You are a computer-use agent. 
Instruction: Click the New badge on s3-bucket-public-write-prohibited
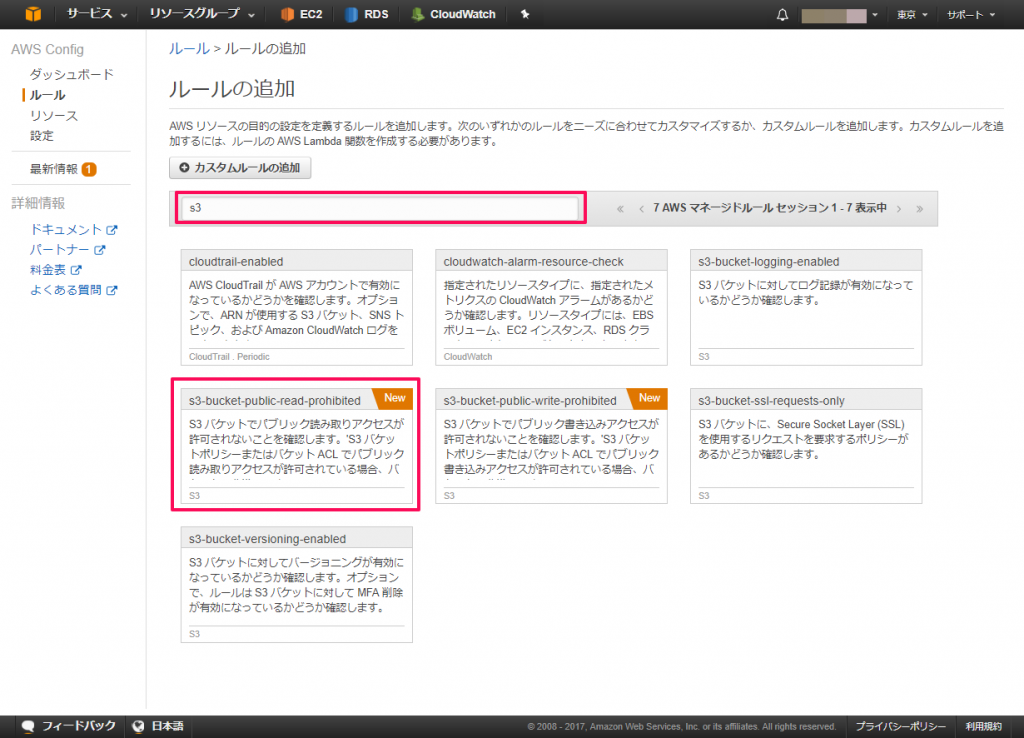649,398
